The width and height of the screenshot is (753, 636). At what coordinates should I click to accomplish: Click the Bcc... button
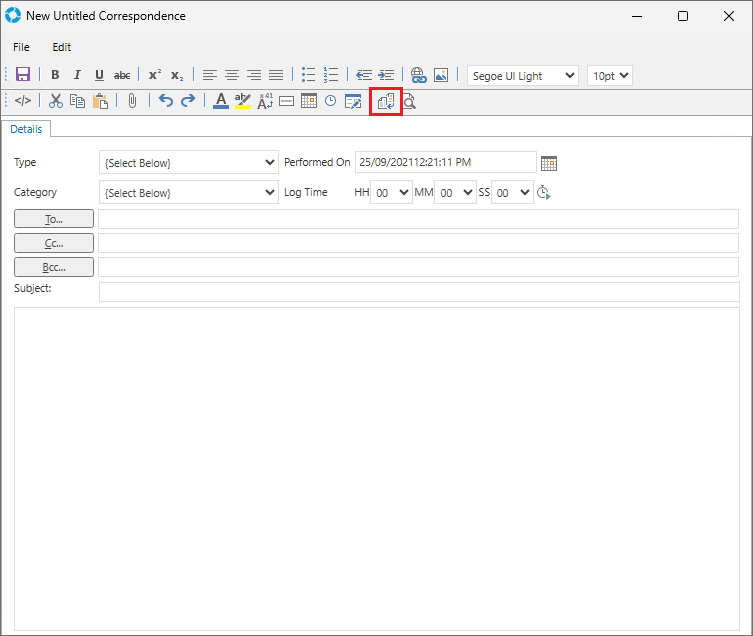click(54, 267)
